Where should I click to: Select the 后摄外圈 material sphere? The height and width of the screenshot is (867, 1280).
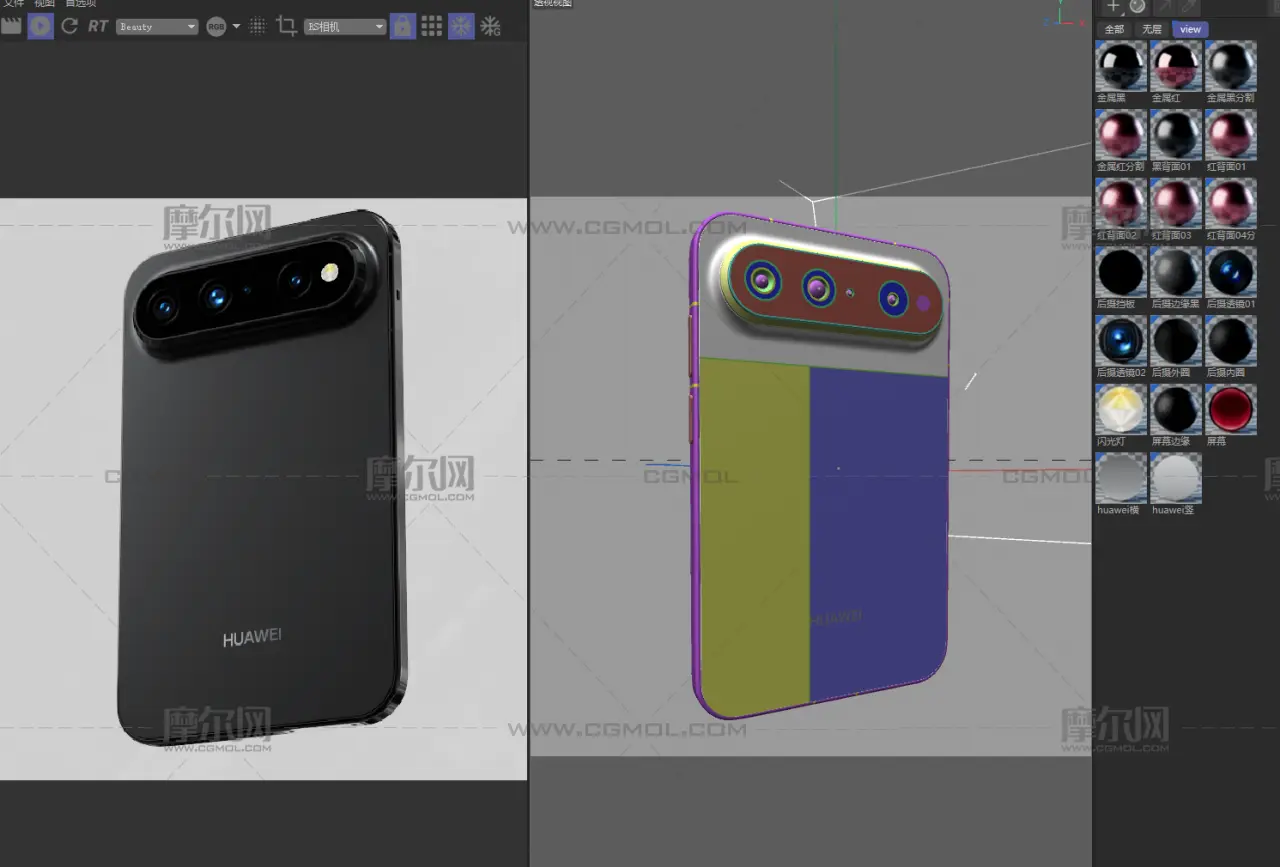(1176, 340)
